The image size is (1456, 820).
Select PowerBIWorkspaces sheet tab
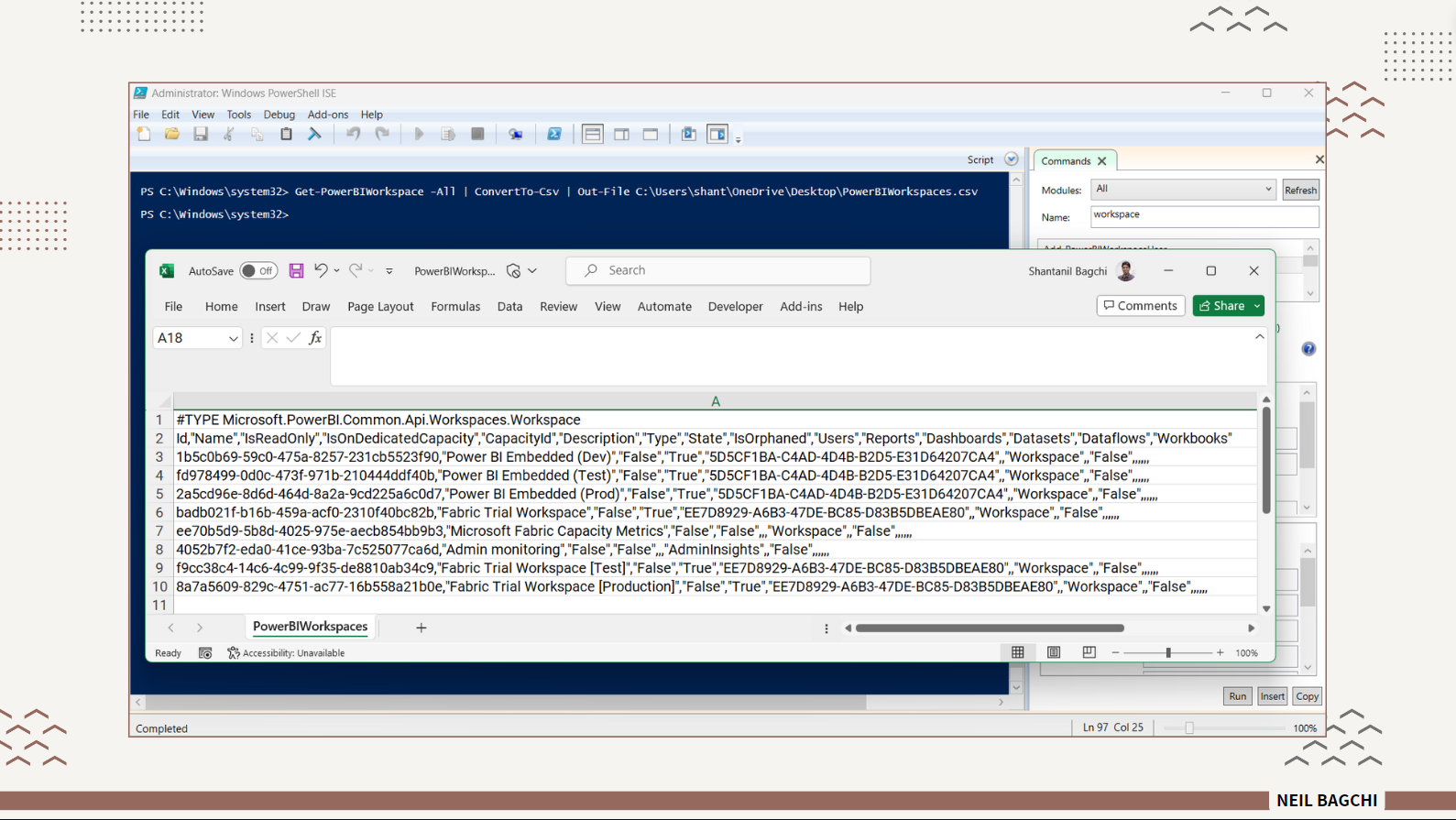(x=311, y=627)
